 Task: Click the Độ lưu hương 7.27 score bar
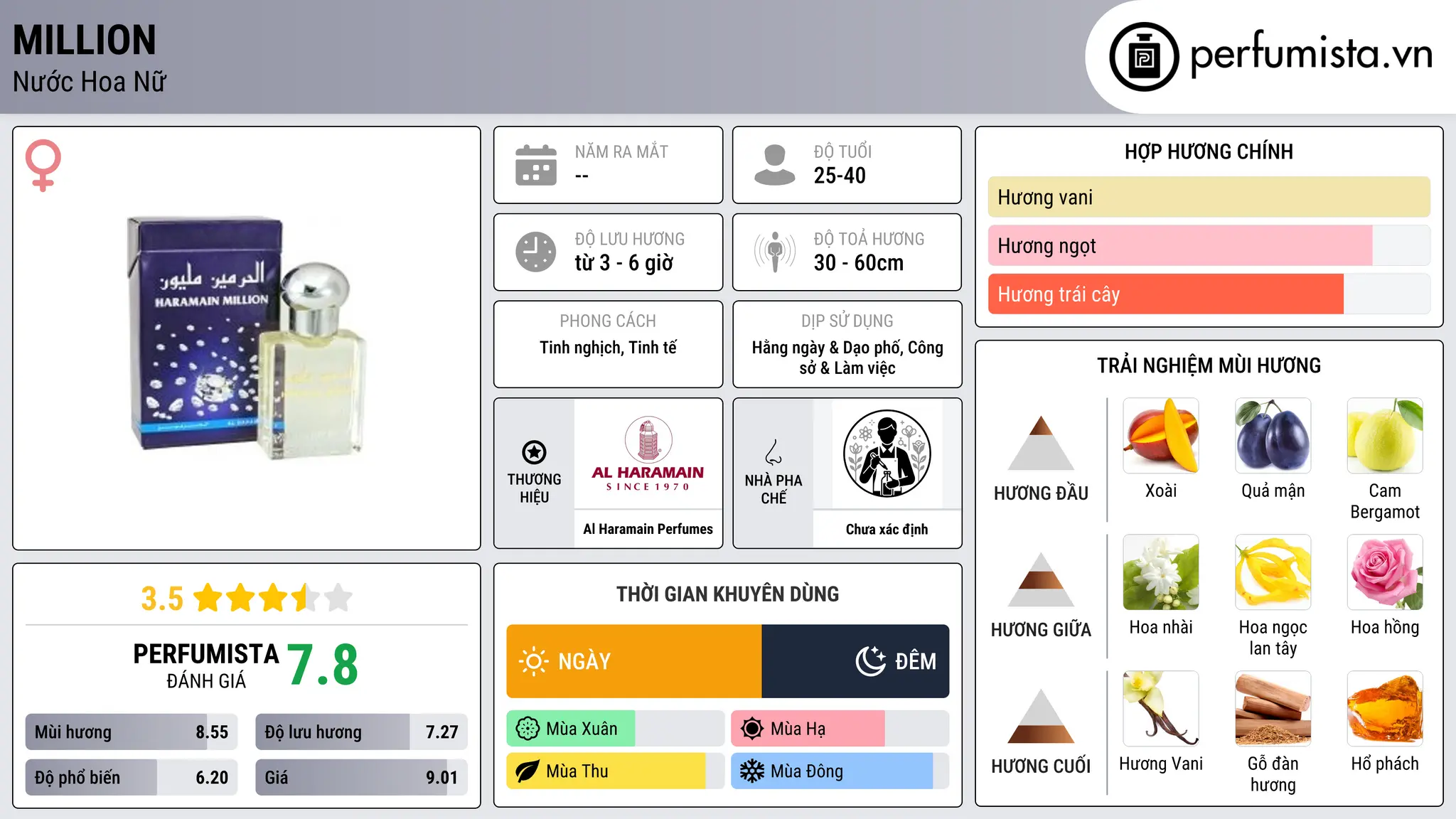coord(361,732)
